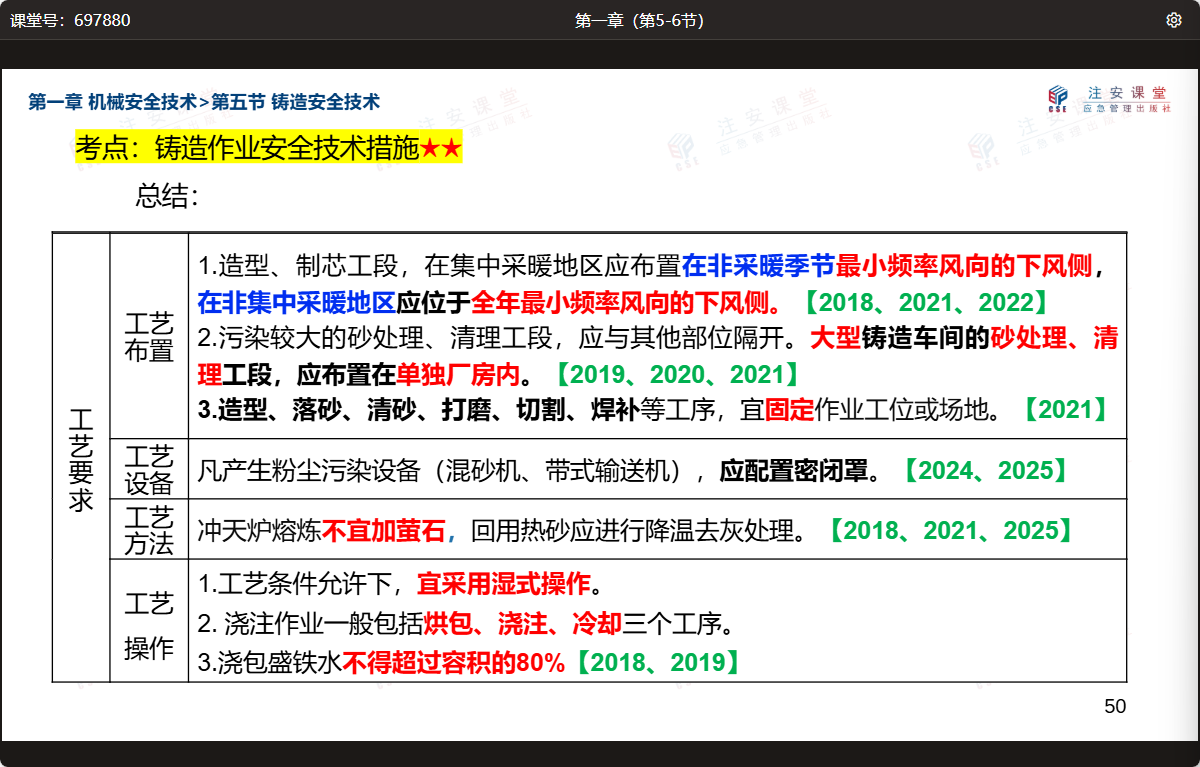1200x767 pixels.
Task: Click the green 【2019、2020、2021】 year tag
Action: coord(677,375)
